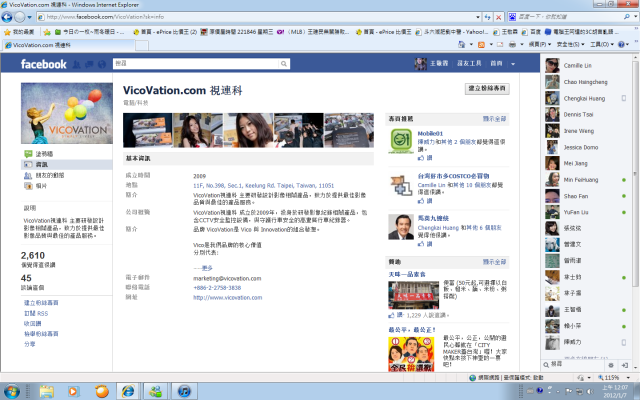Click the create page button near the title

point(487,89)
